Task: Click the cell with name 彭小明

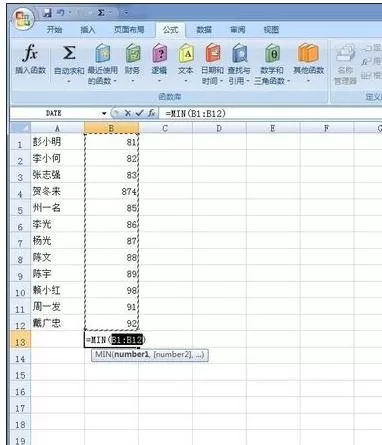Action: pos(57,142)
